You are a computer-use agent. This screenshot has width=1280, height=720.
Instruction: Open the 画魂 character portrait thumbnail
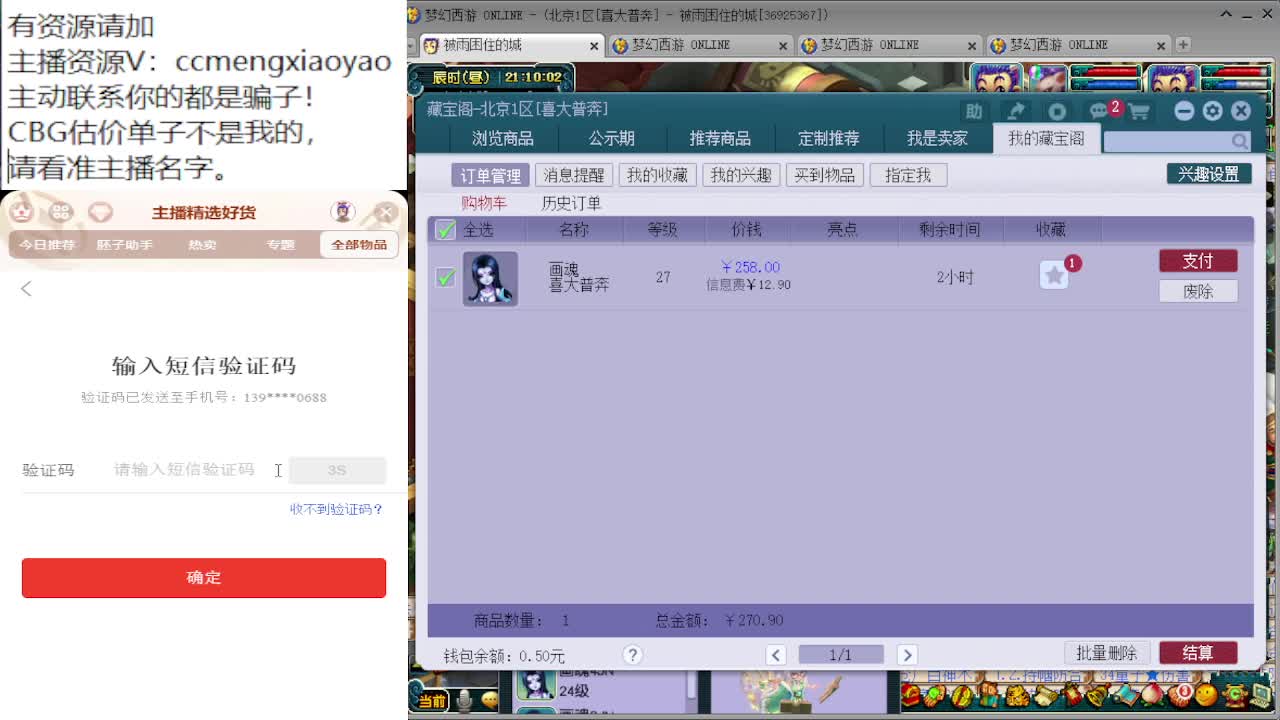coord(490,278)
